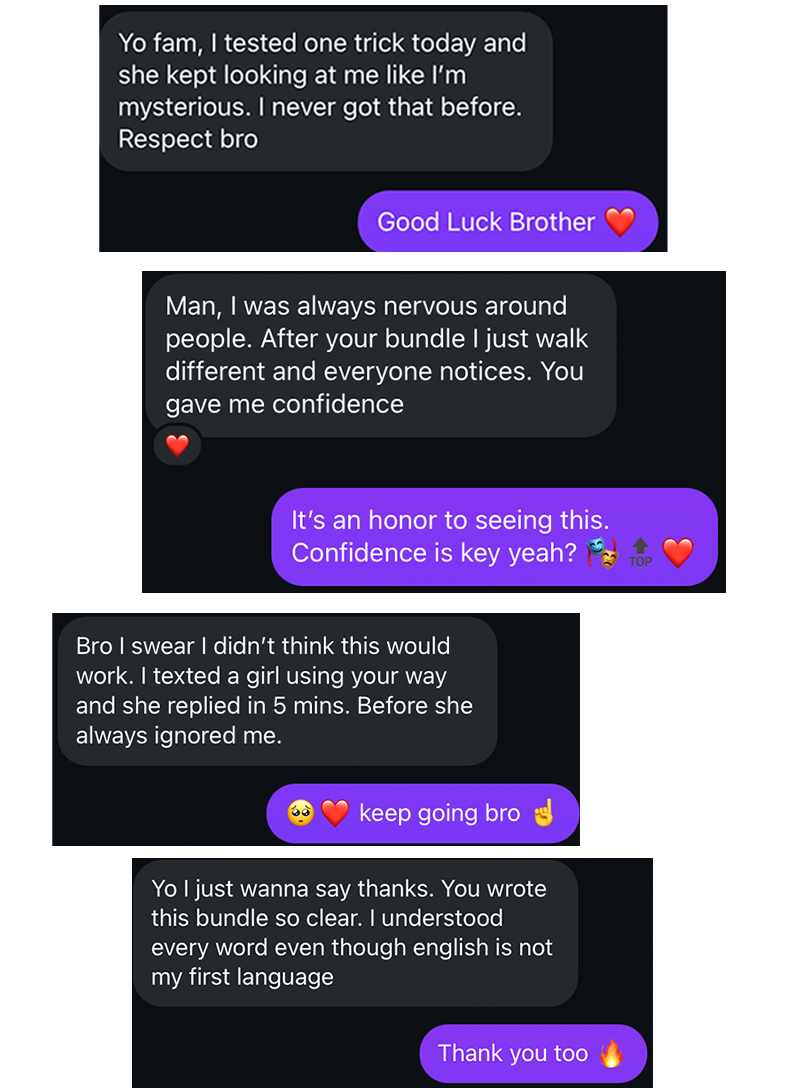Tap the heart reaction badge under nervous message

(177, 446)
